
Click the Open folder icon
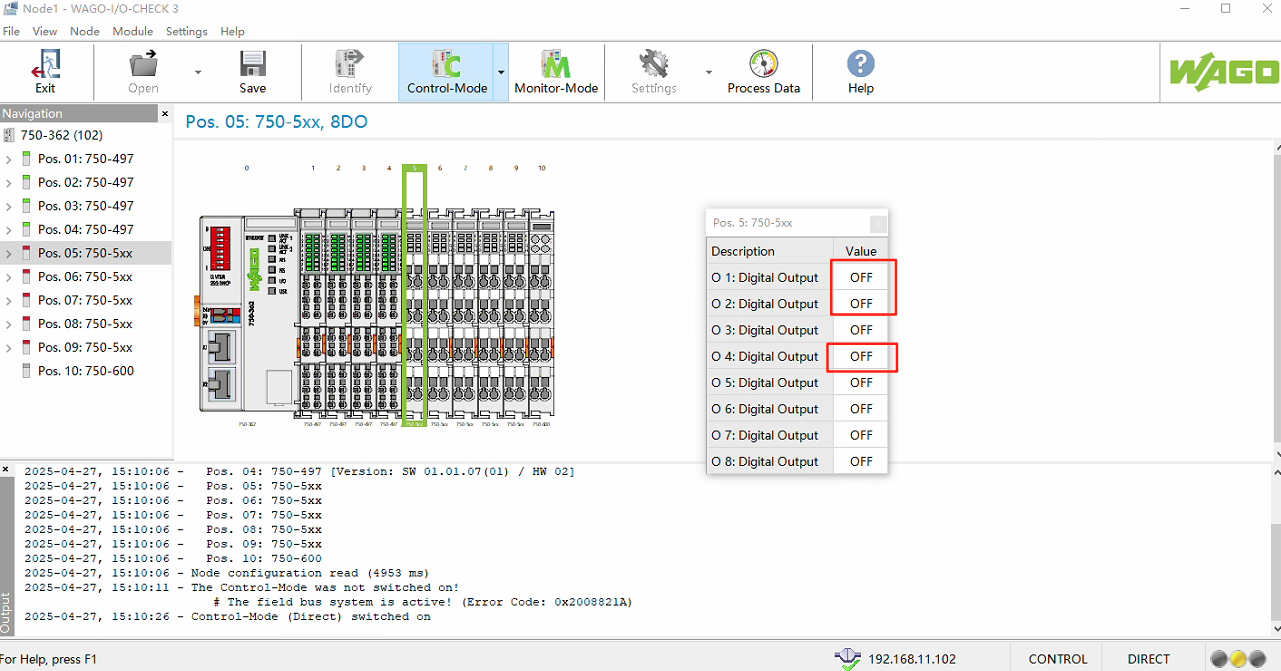coord(144,64)
